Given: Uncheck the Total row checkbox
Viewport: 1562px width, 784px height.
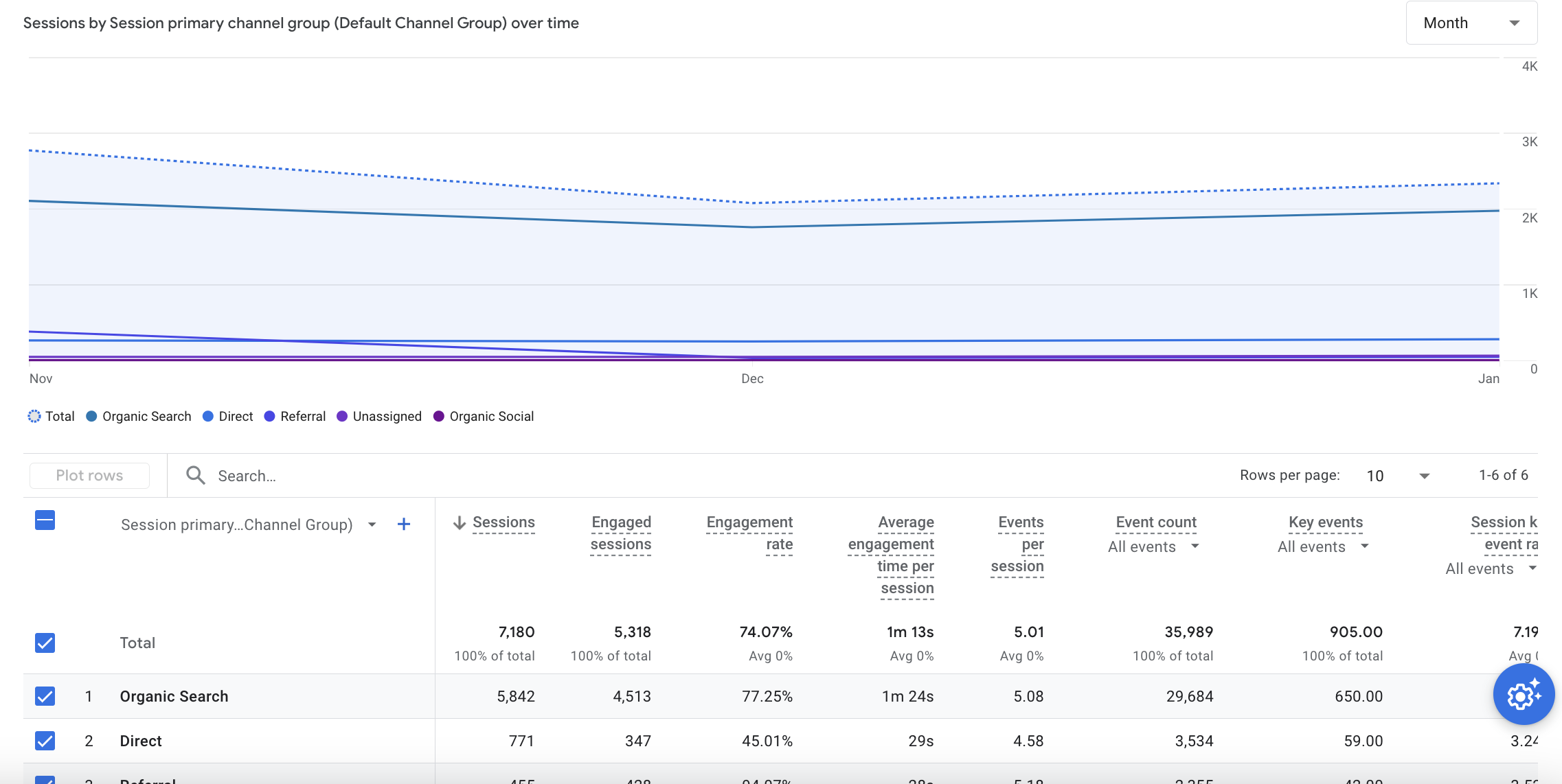Looking at the screenshot, I should point(45,643).
